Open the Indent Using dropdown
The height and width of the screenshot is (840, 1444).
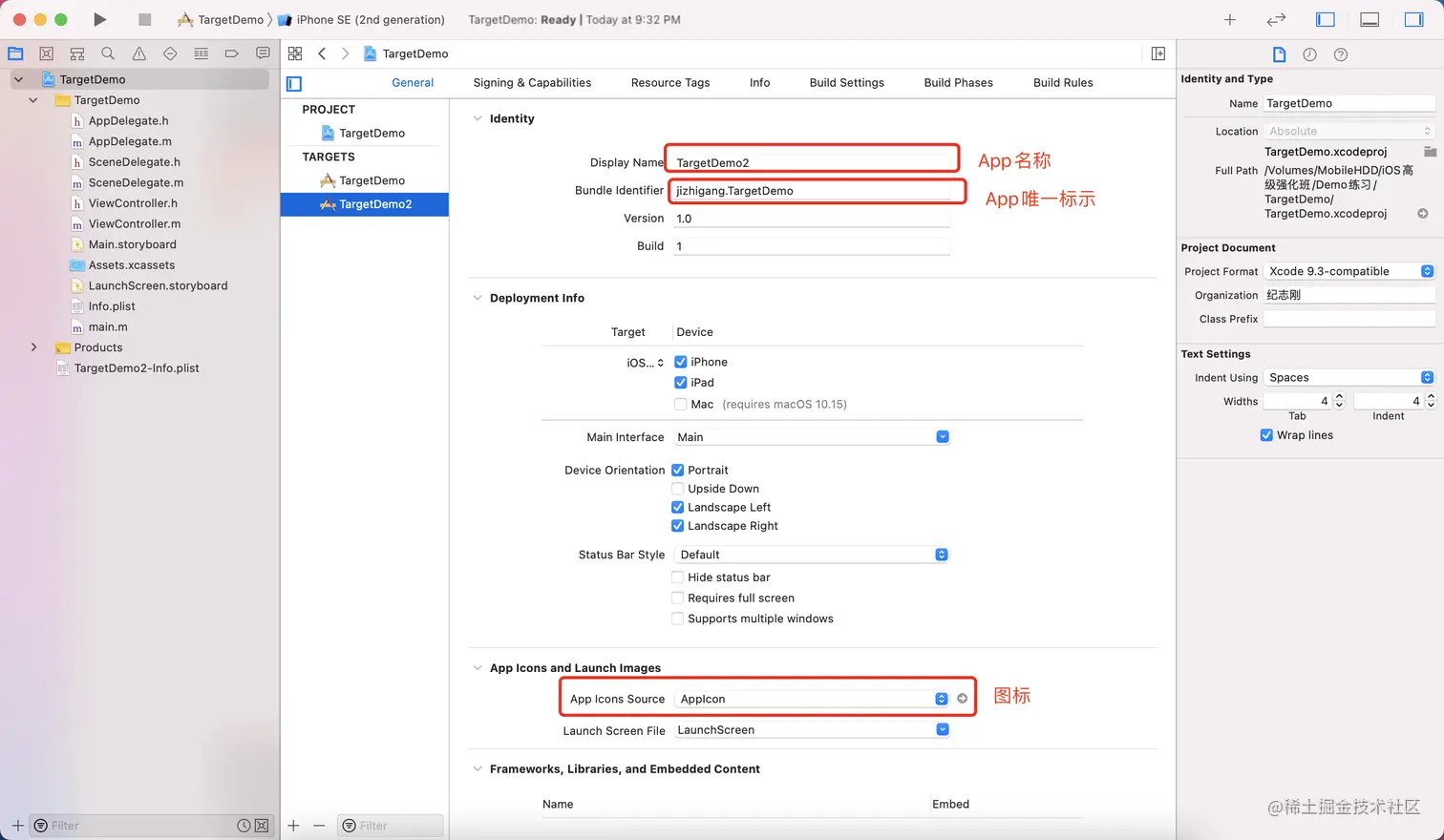(x=1348, y=377)
